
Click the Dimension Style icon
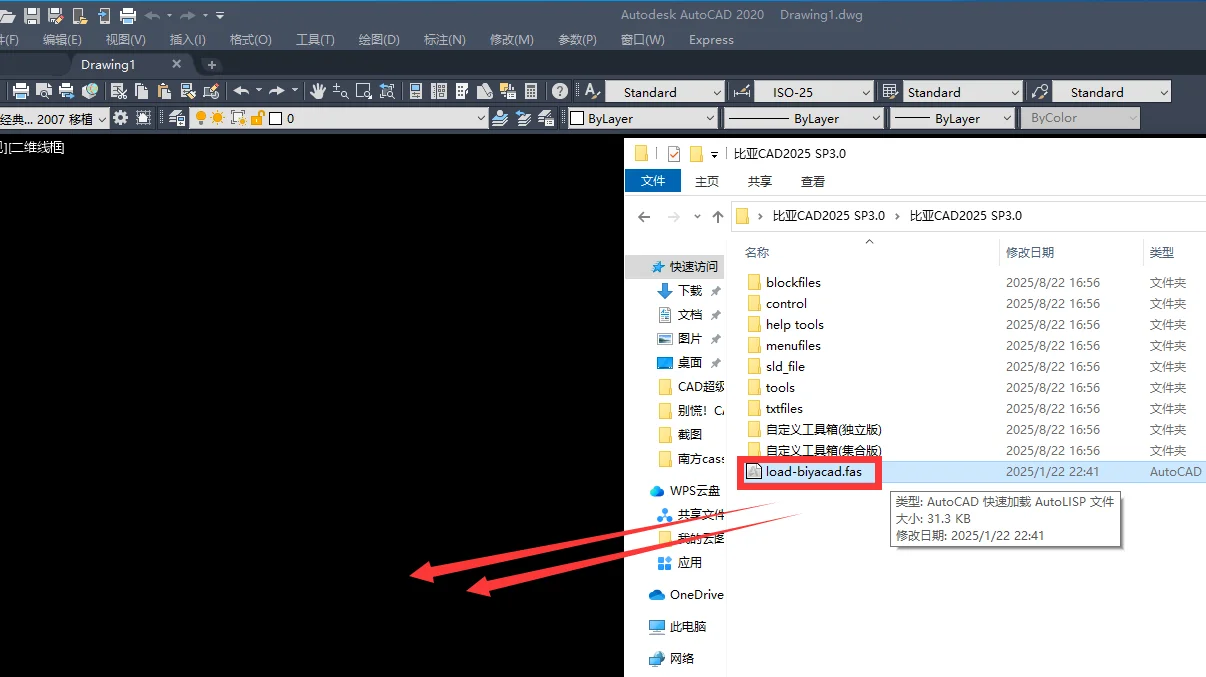coord(741,91)
